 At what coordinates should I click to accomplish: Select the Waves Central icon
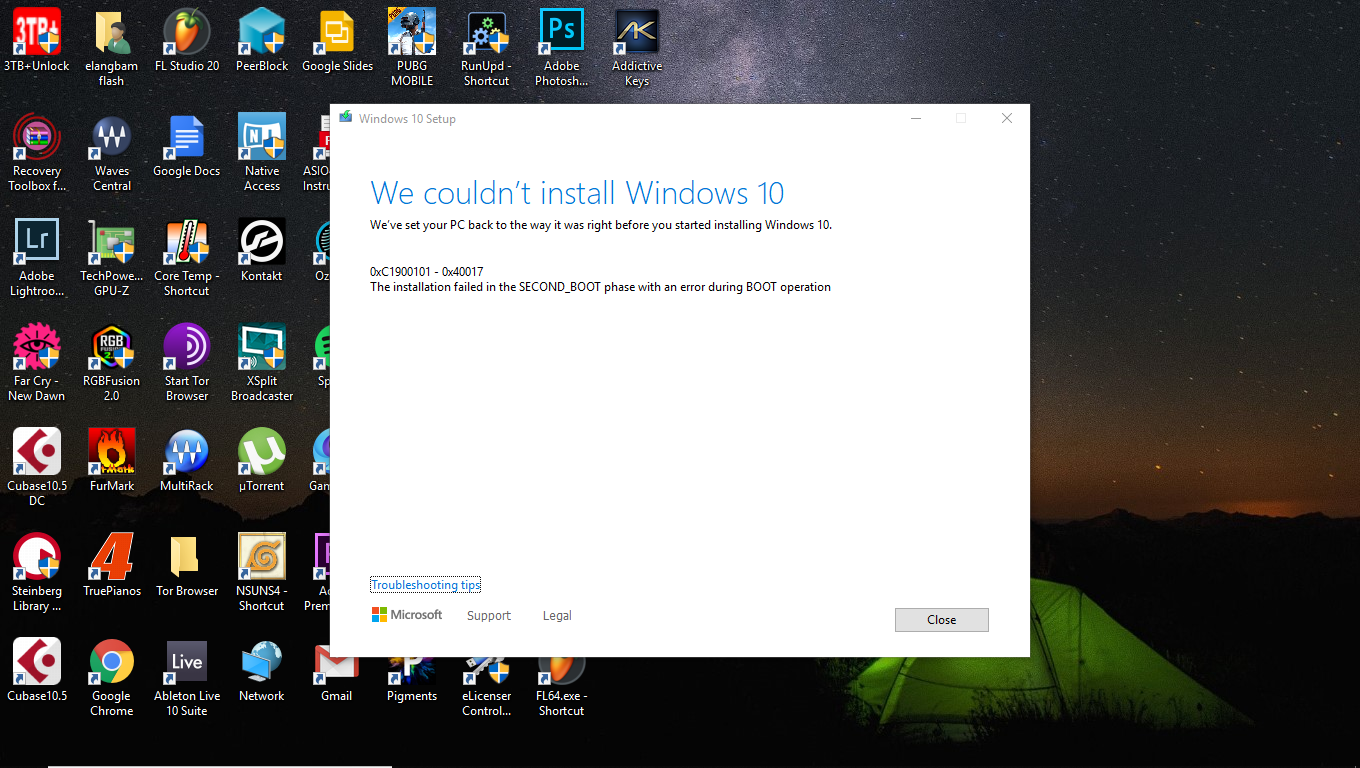coord(112,153)
